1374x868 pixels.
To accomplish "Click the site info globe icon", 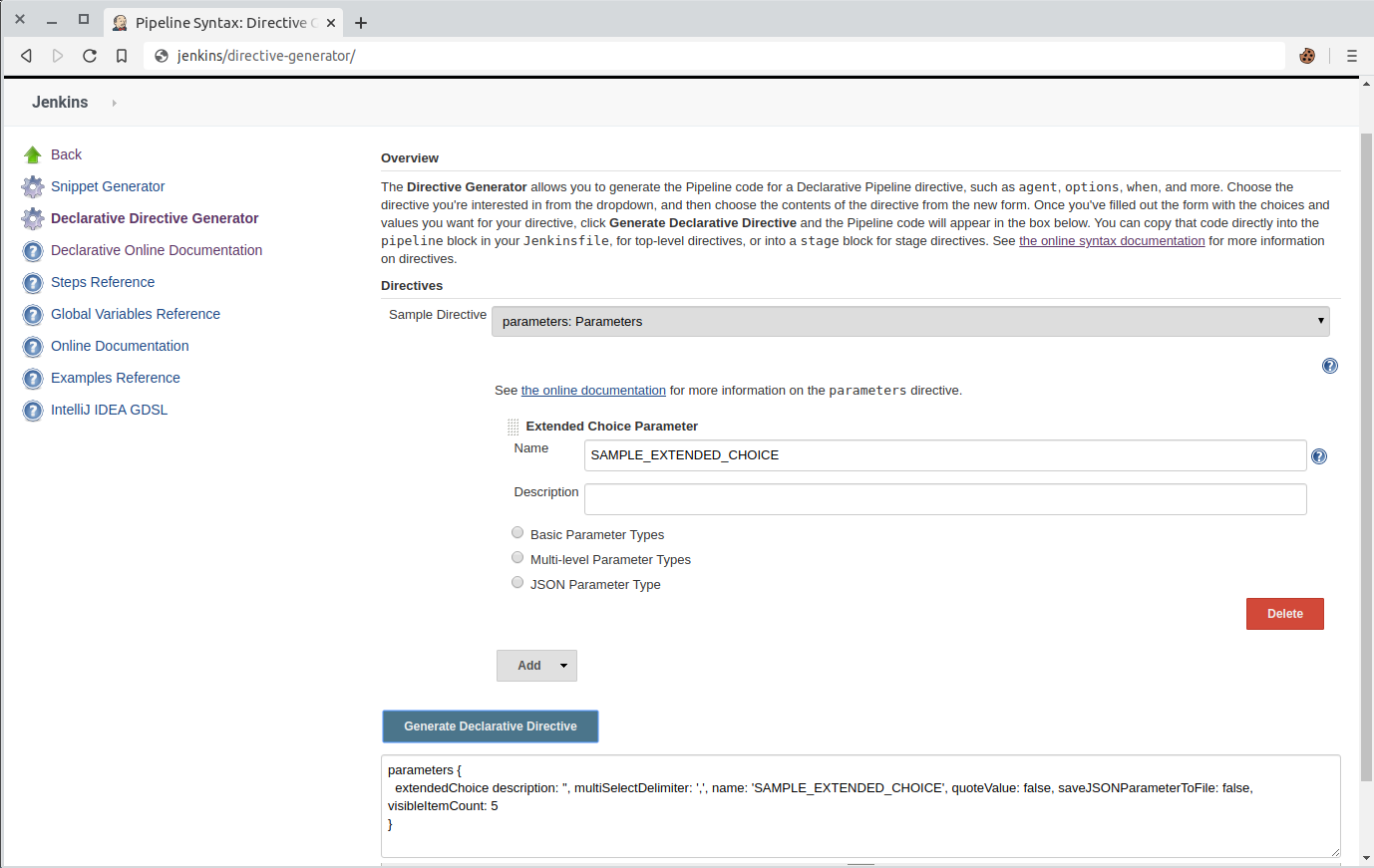I will 162,56.
